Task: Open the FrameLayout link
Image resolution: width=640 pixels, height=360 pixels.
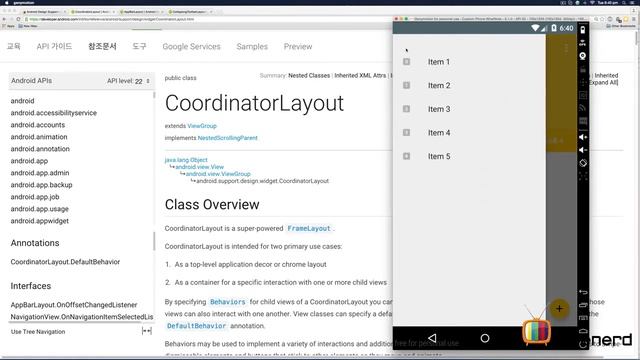Action: (309, 229)
